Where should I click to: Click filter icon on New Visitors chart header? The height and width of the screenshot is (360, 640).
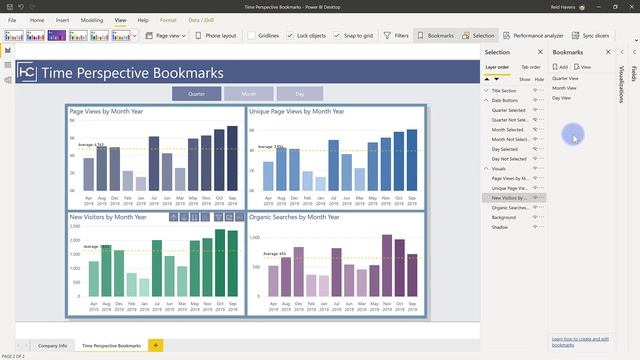tap(219, 217)
